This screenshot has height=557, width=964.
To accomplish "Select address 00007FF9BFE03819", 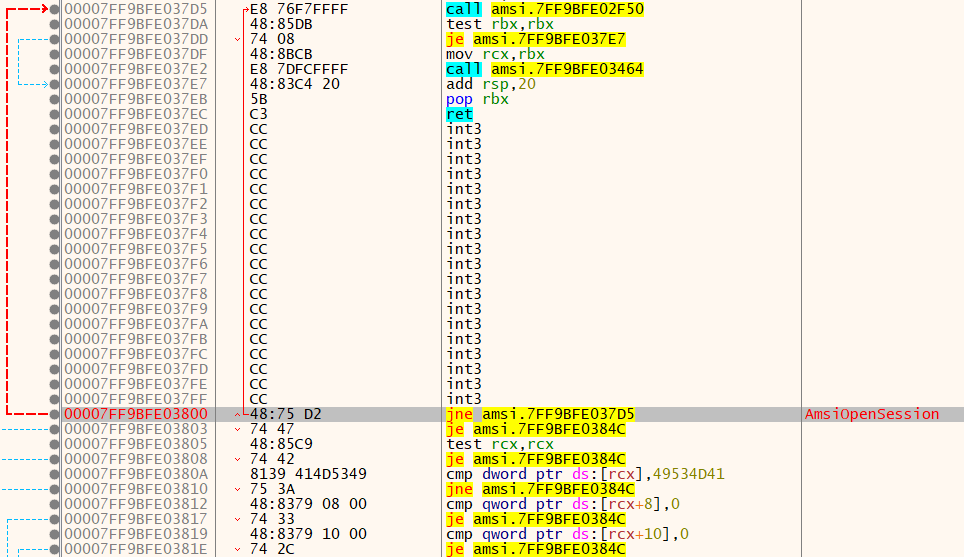I will pos(136,534).
